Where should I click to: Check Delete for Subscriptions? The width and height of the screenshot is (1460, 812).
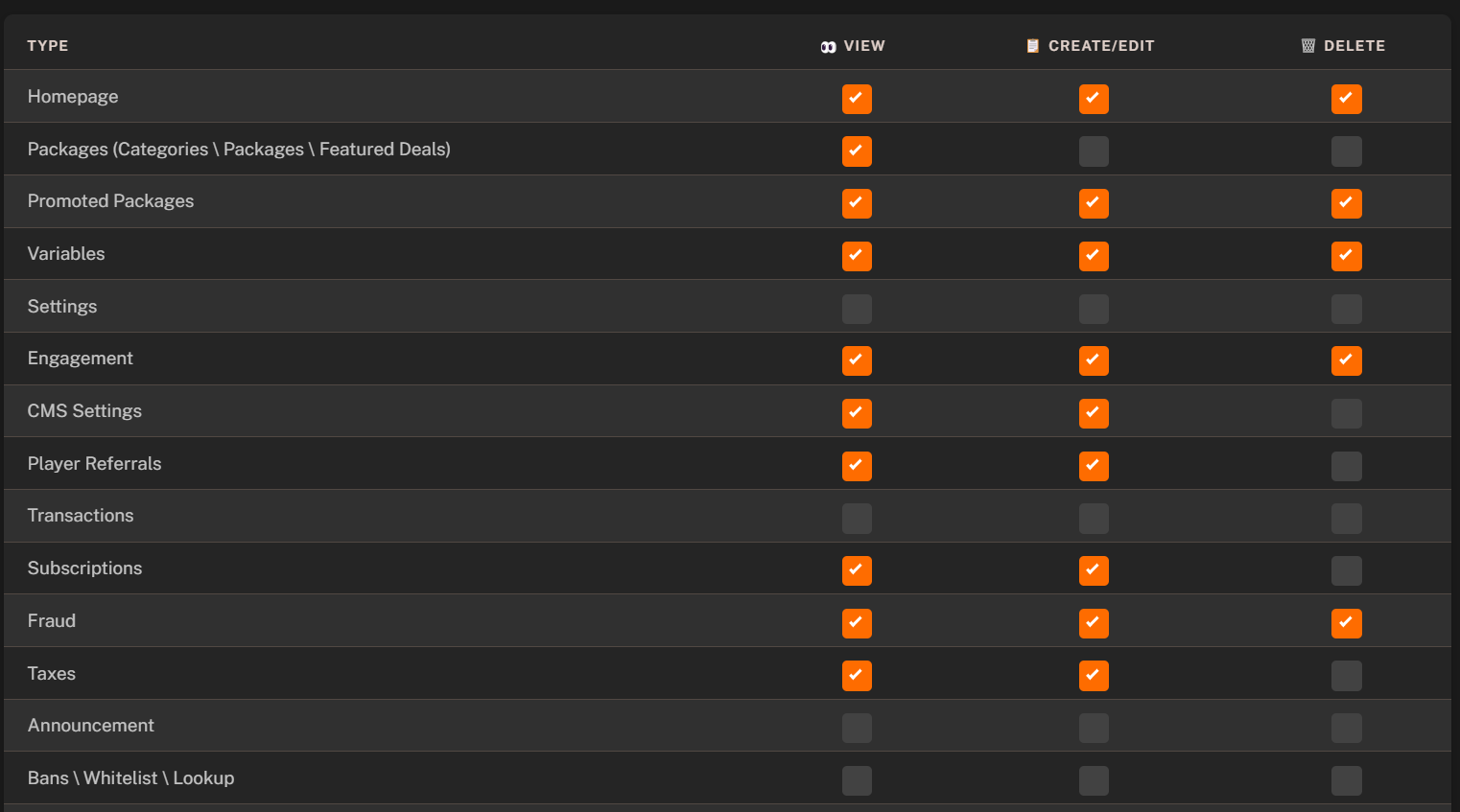1347,570
